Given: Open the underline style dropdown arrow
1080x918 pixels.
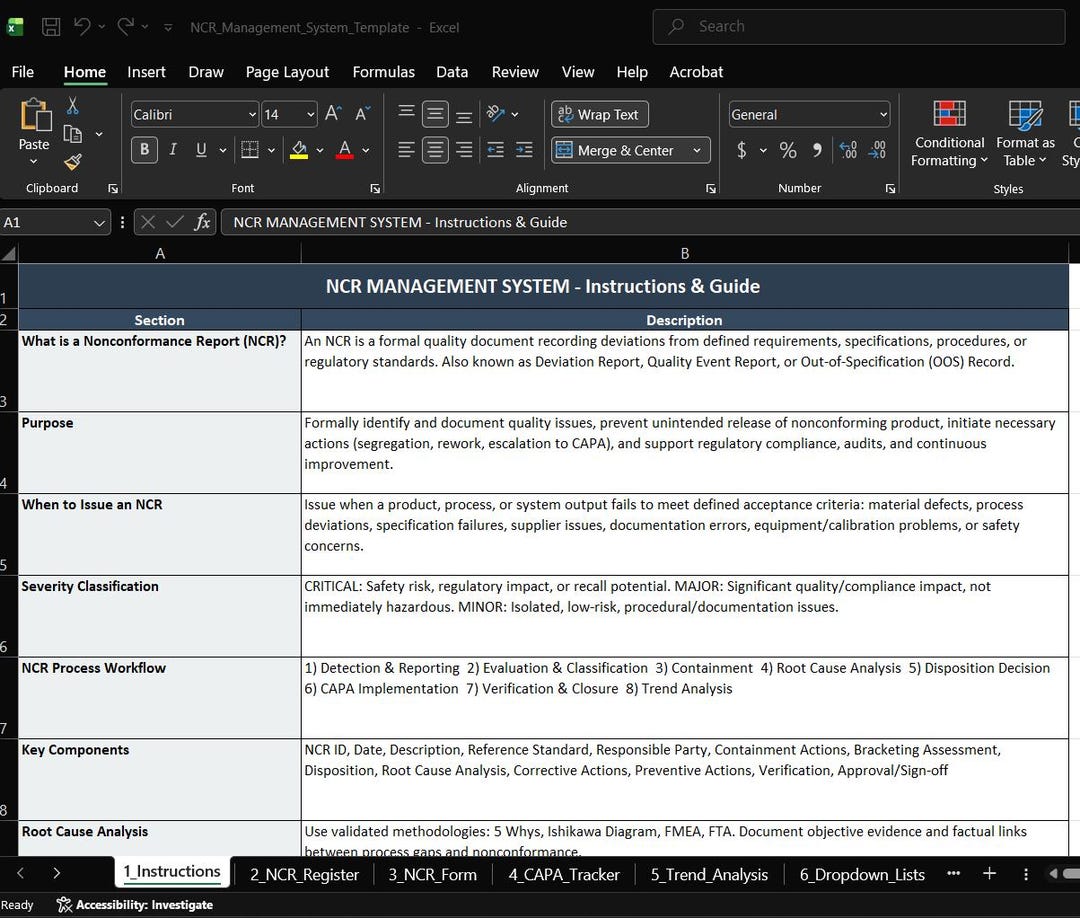Looking at the screenshot, I should pyautogui.click(x=222, y=149).
